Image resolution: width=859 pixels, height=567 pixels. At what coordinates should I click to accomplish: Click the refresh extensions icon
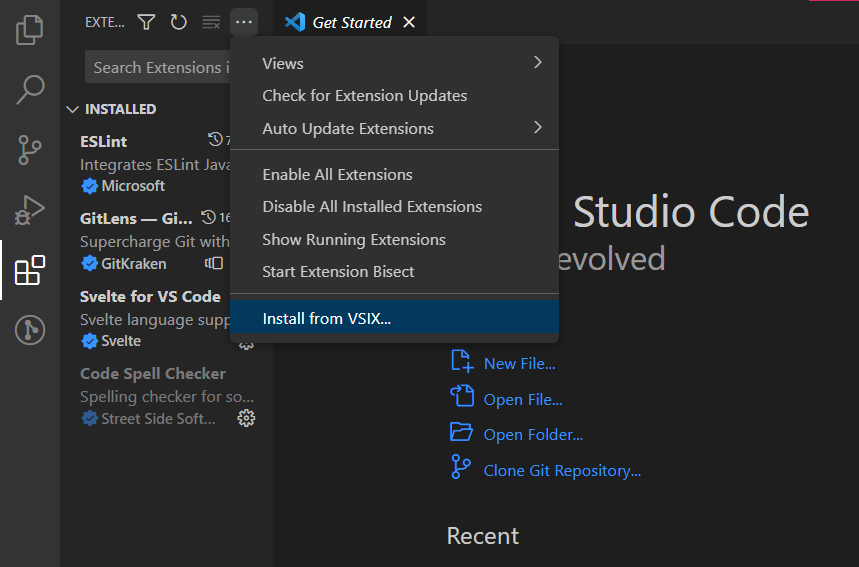179,22
